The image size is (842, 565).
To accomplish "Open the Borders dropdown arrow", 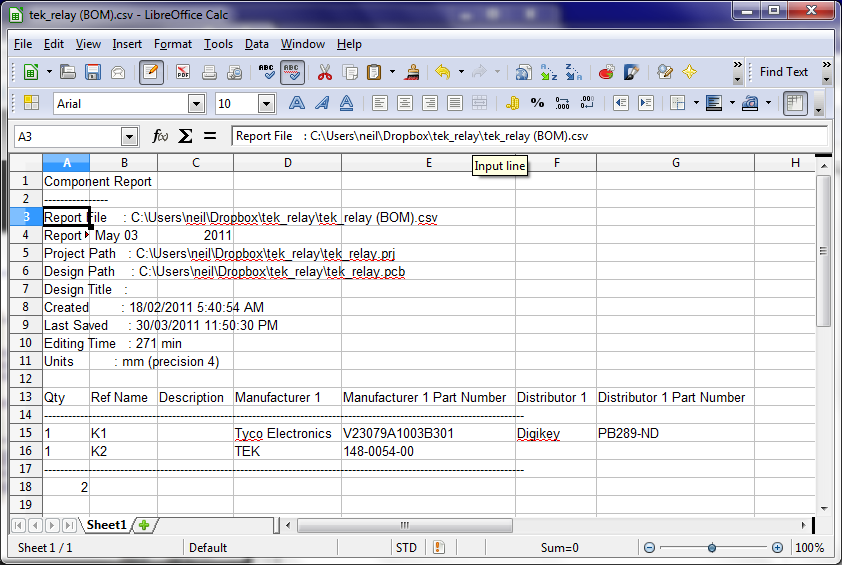I will [696, 103].
